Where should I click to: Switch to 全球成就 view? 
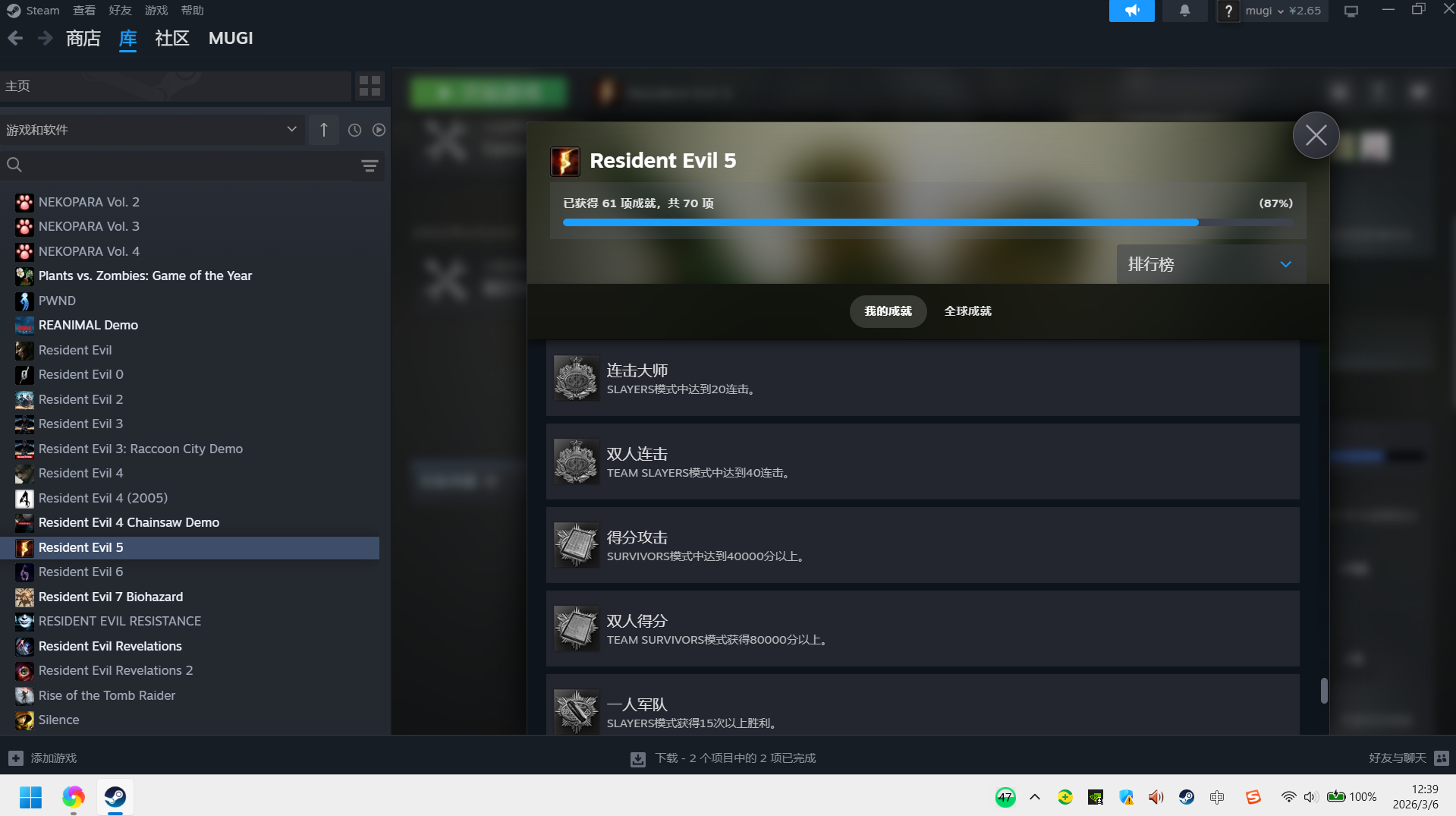pos(967,311)
